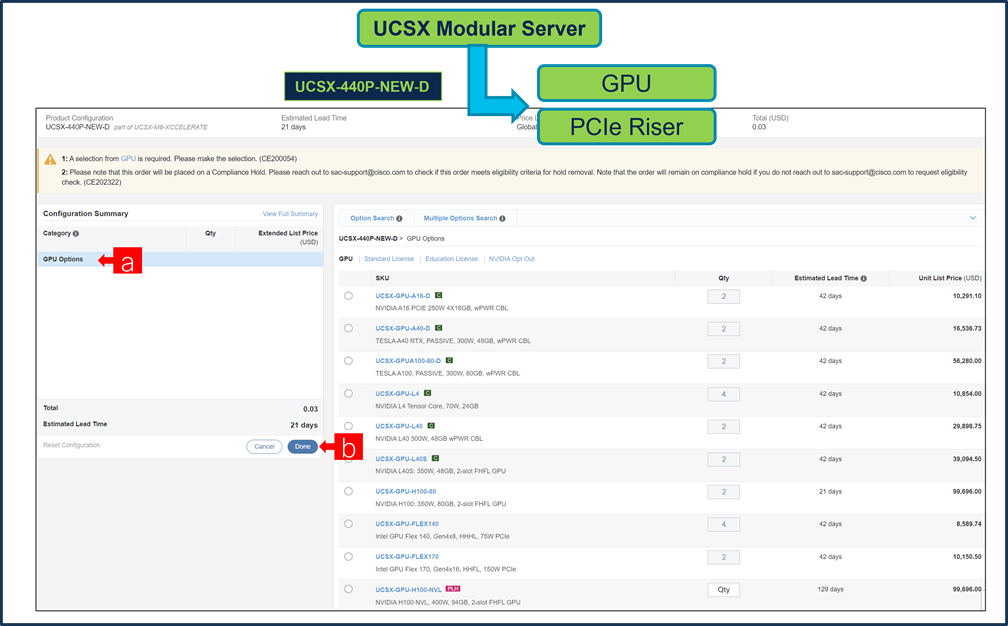Switch to the Education License sub-tab
Image resolution: width=1008 pixels, height=626 pixels.
tap(451, 259)
